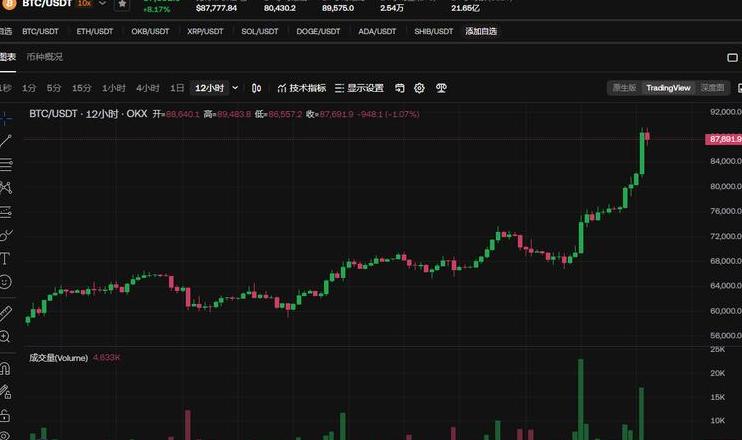Select the BTC/USDT shortcut in watchlist bar
The image size is (742, 440).
tap(40, 32)
